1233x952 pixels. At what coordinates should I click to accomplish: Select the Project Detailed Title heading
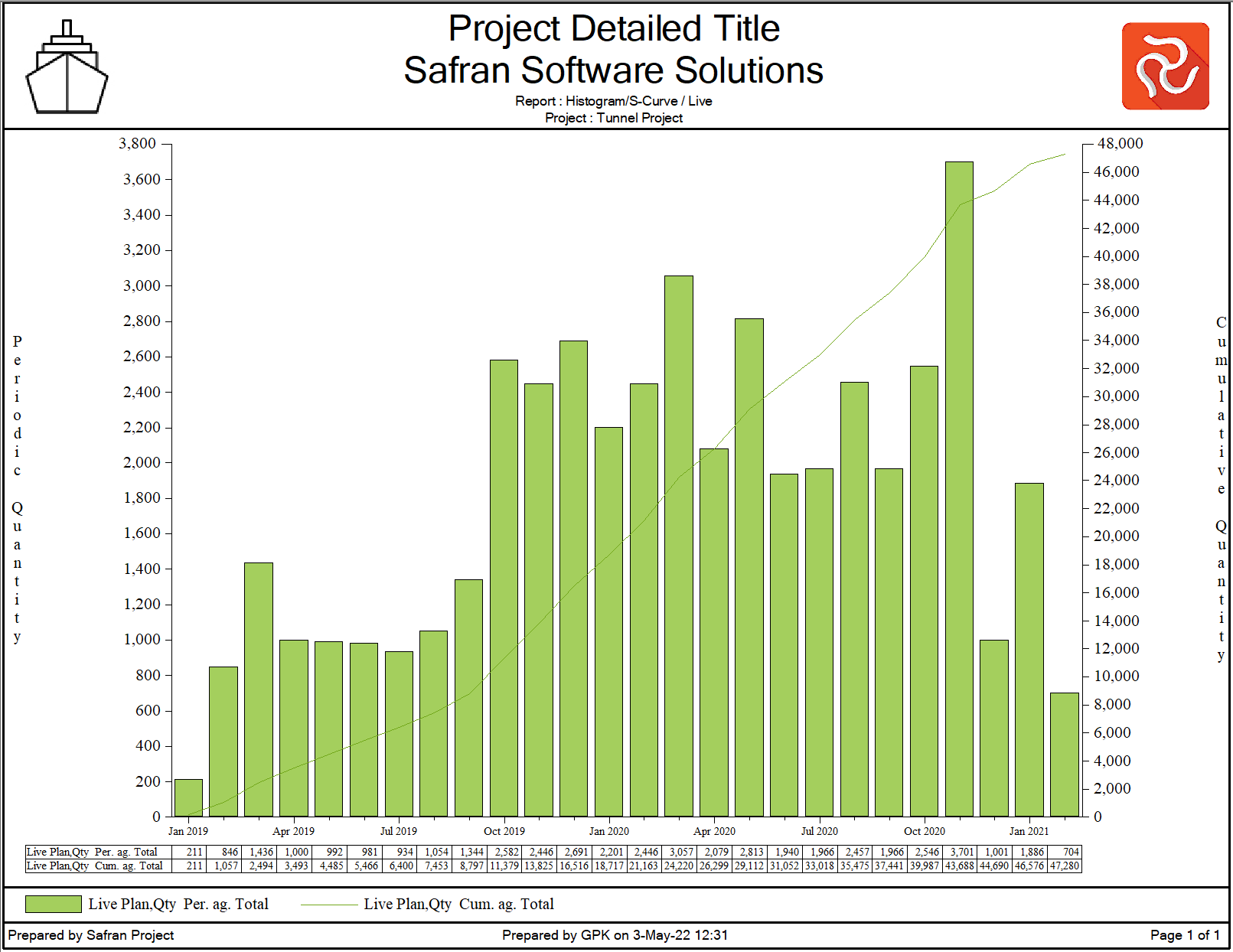[x=614, y=29]
